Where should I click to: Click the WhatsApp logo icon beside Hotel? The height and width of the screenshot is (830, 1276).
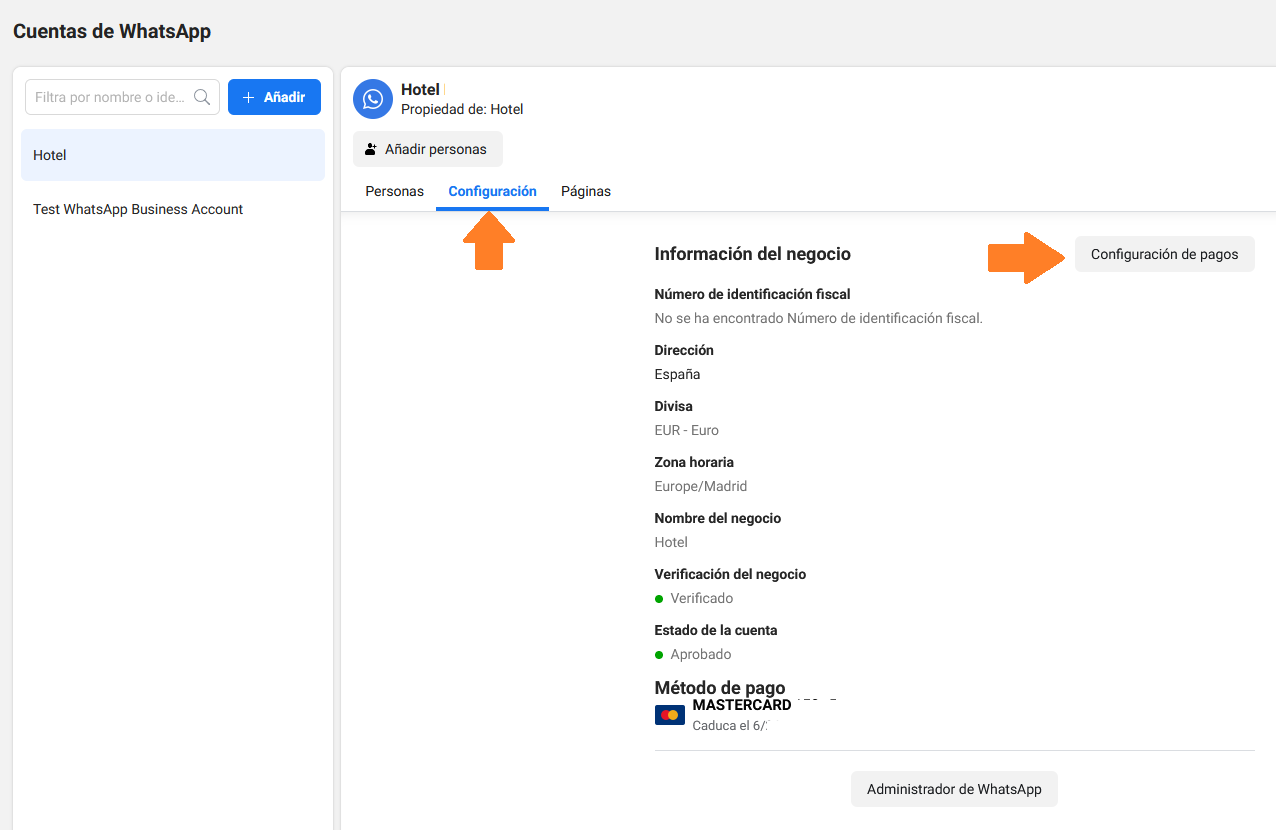[373, 99]
